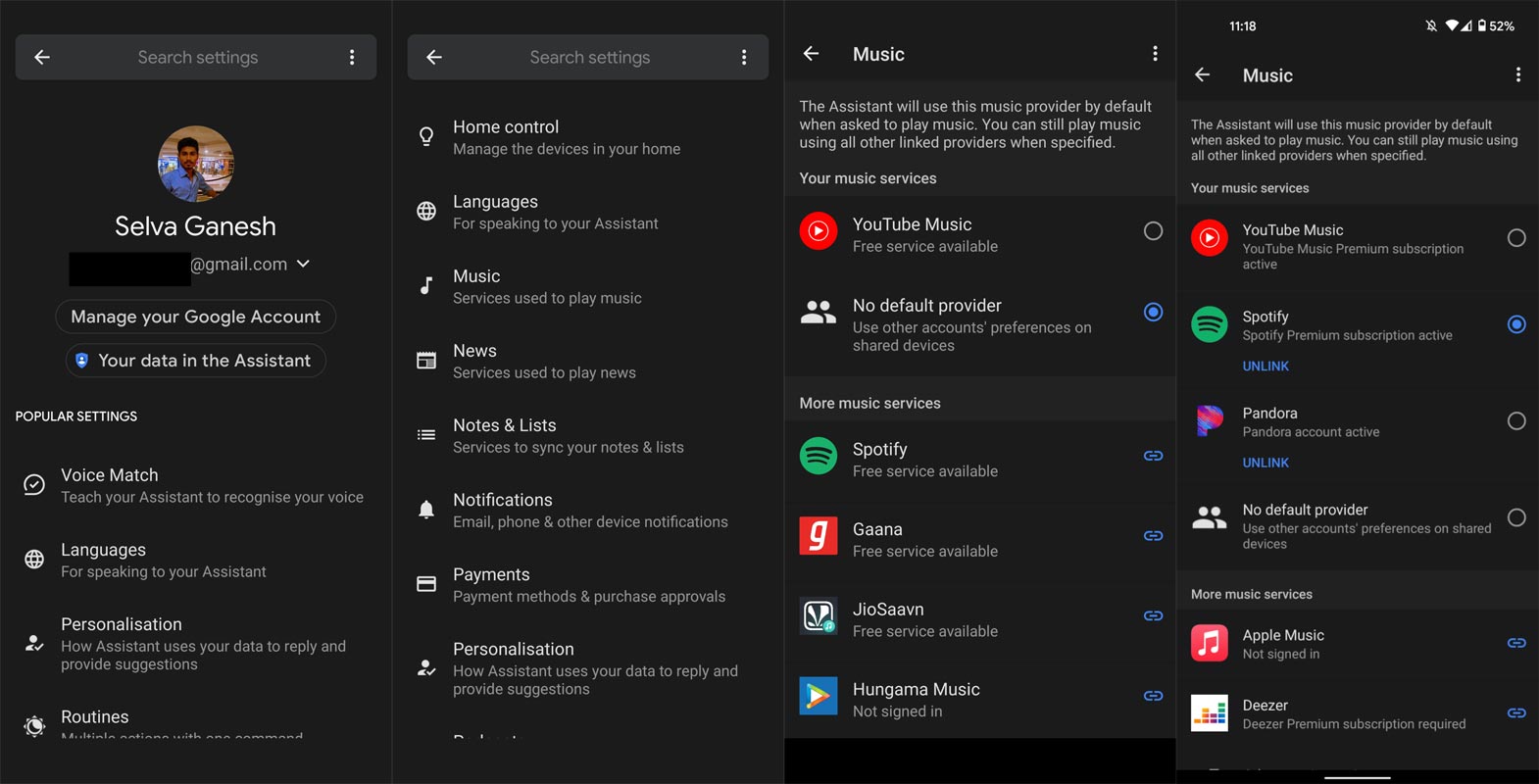Click first panel's Search settings field
This screenshot has width=1539, height=784.
(x=197, y=57)
